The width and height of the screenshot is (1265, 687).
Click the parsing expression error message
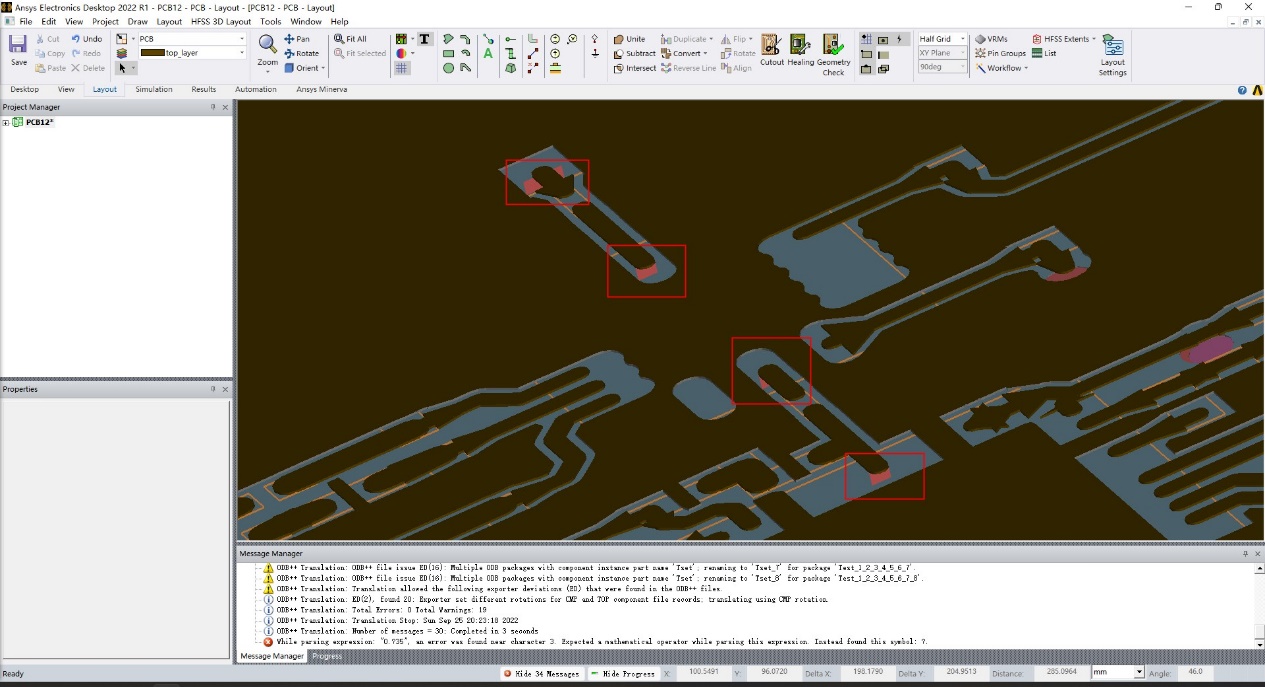point(601,642)
